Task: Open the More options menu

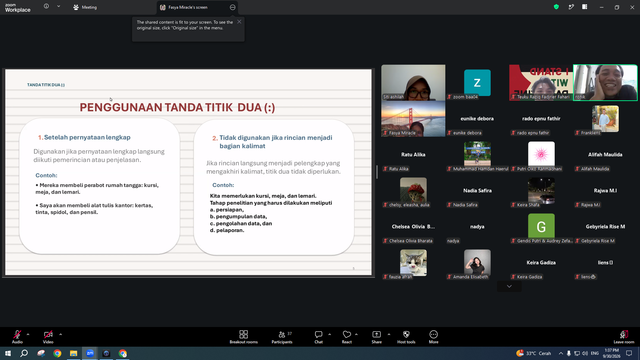Action: coord(433,337)
